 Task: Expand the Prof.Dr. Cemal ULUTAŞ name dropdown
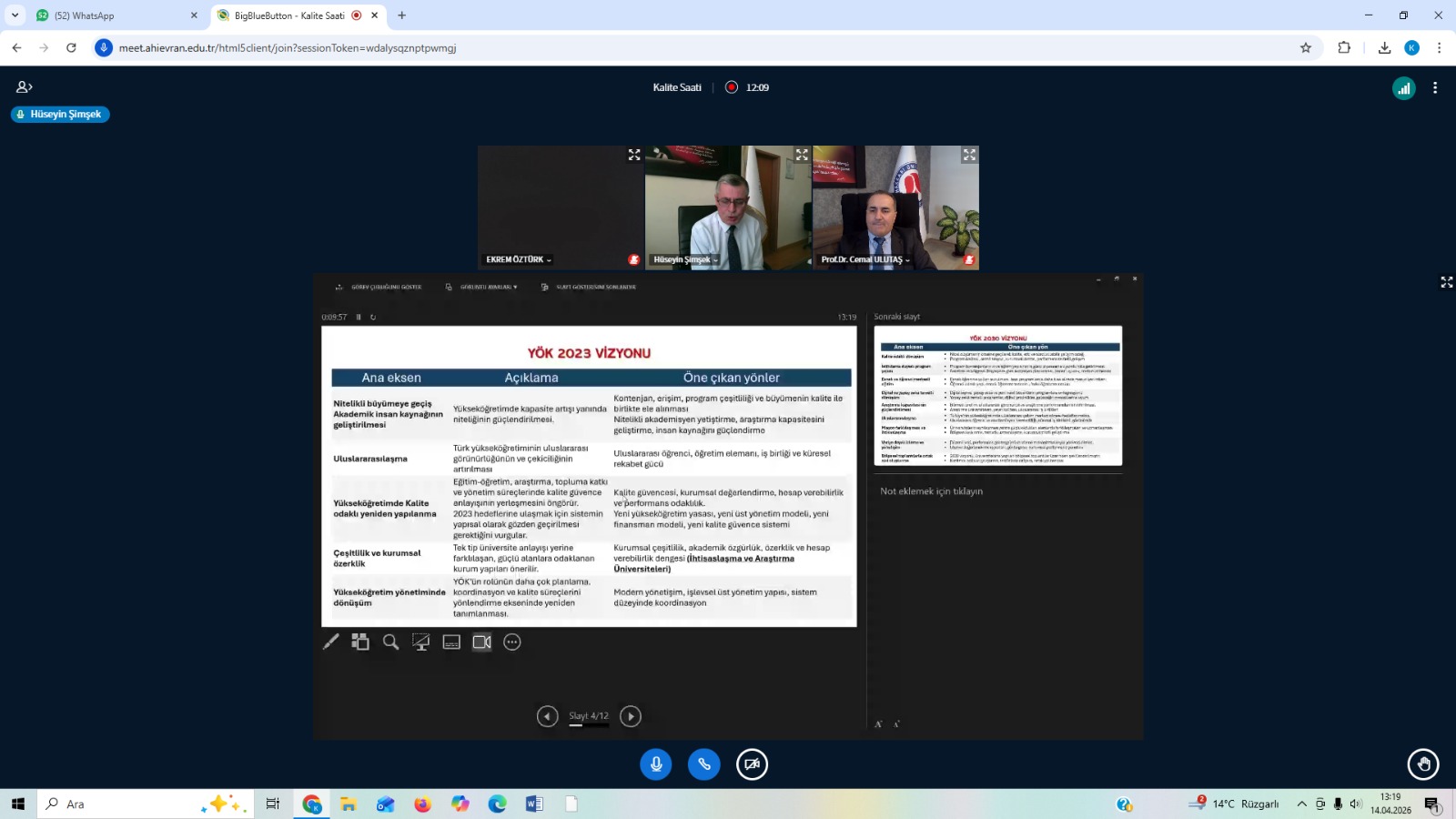click(865, 260)
